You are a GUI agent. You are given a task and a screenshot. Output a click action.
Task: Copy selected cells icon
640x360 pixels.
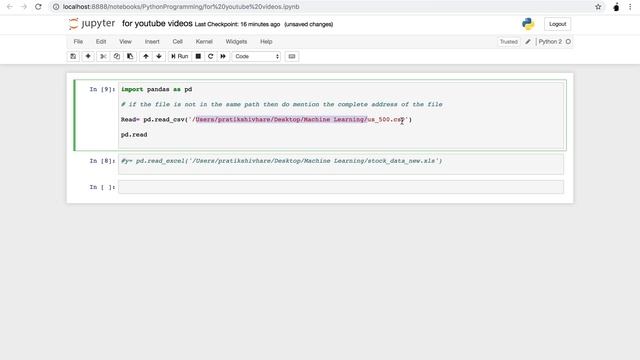tap(117, 56)
